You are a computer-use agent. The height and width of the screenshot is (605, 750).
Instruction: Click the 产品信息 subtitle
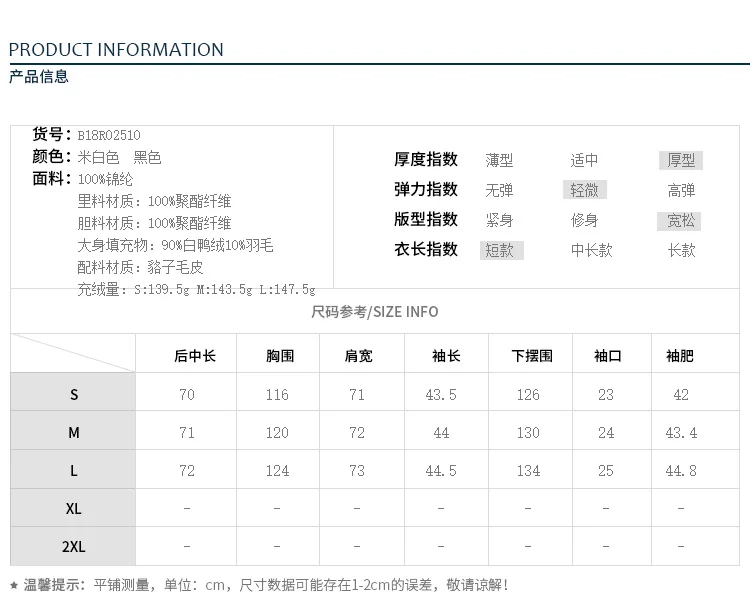(x=39, y=77)
